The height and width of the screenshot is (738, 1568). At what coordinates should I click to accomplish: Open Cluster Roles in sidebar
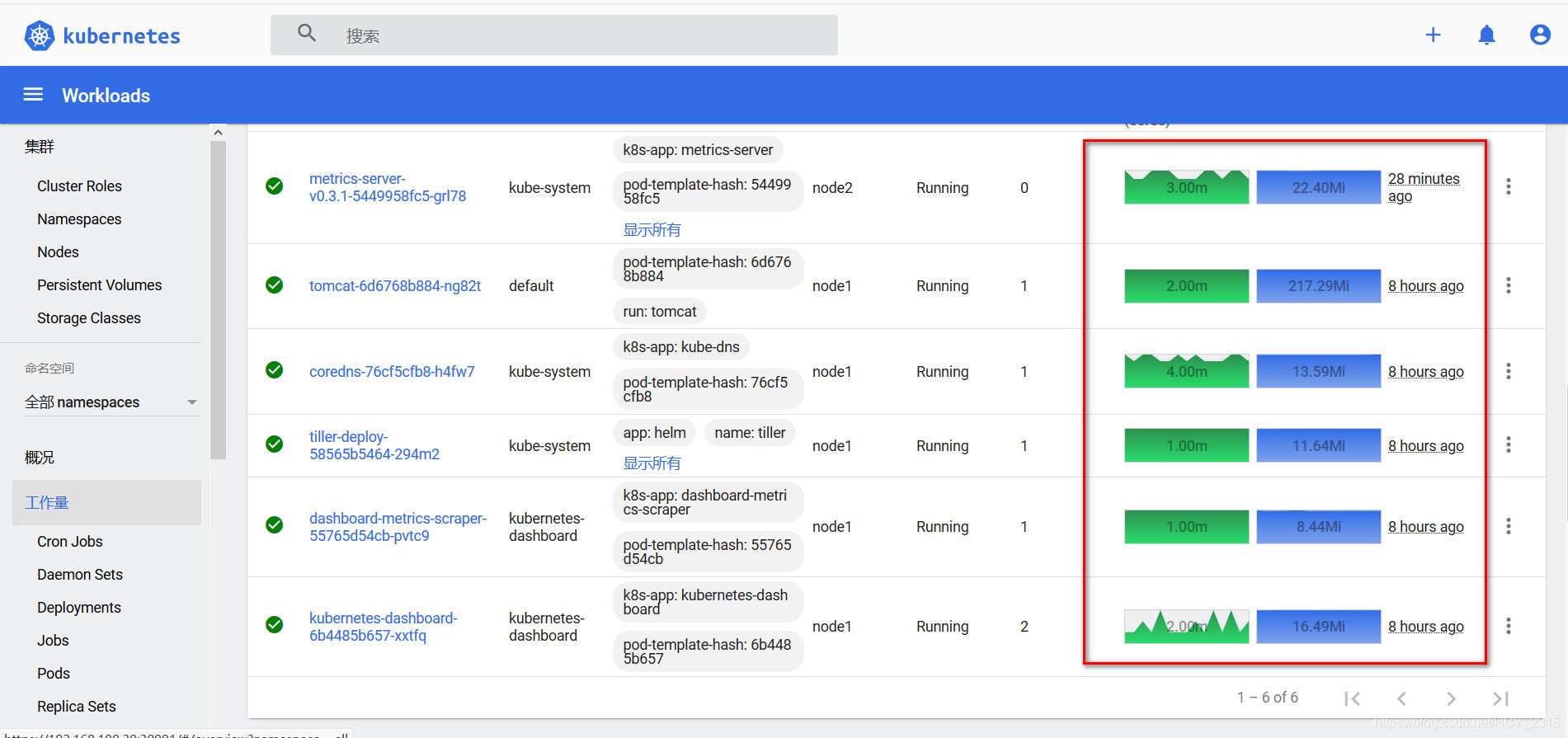pos(79,186)
